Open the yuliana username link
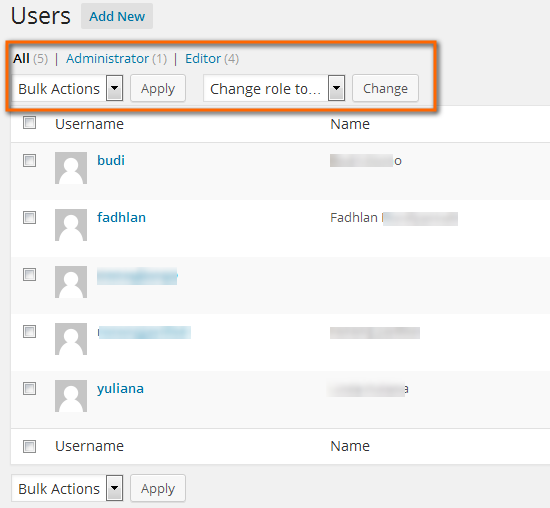 coord(120,389)
